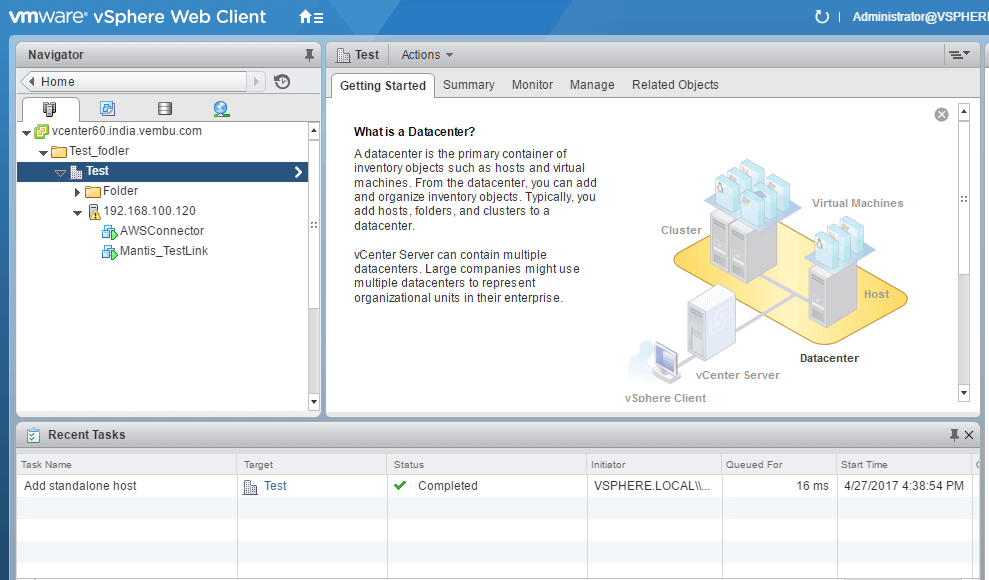Open the Summary tab
Image resolution: width=989 pixels, height=580 pixels.
(469, 84)
